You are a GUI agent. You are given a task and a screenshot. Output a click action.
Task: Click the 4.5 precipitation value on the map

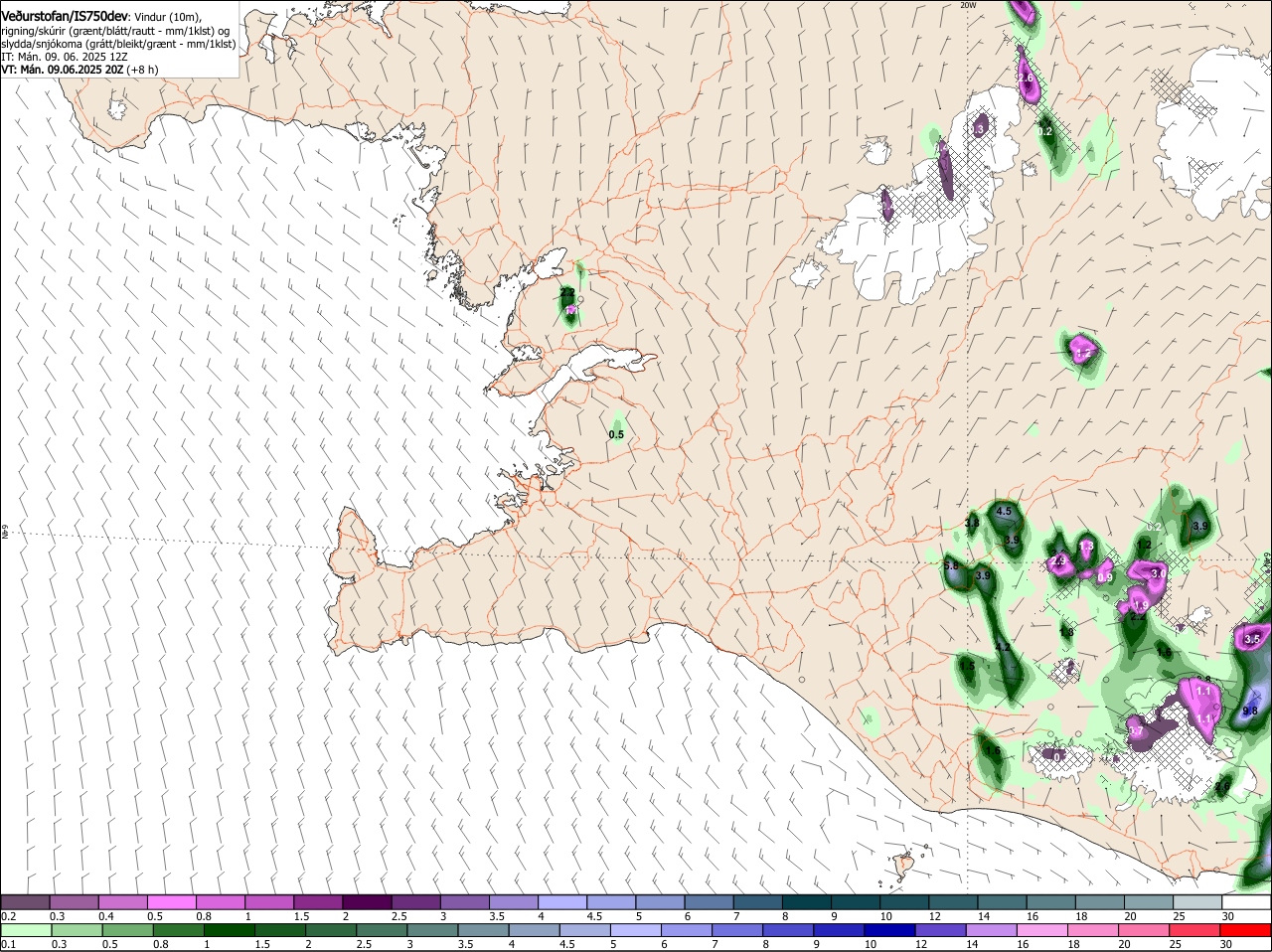point(1004,512)
